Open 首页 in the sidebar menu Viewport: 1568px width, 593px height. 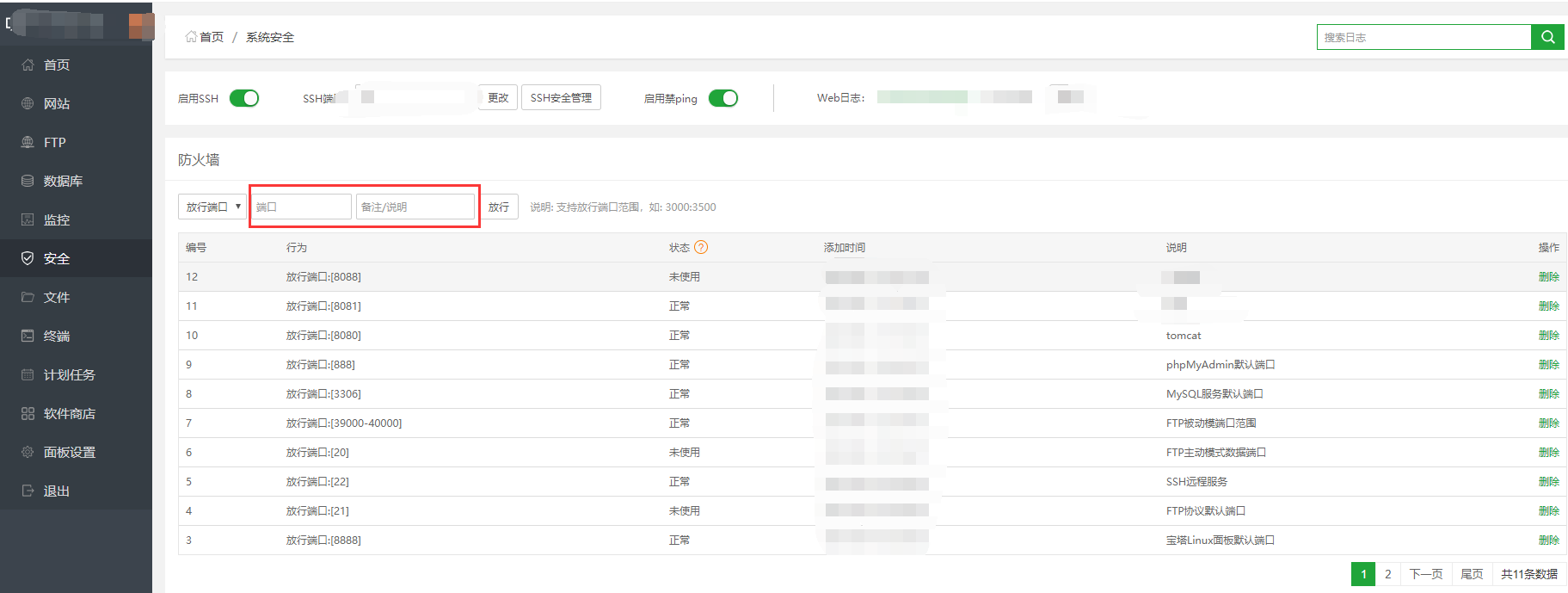pos(57,65)
